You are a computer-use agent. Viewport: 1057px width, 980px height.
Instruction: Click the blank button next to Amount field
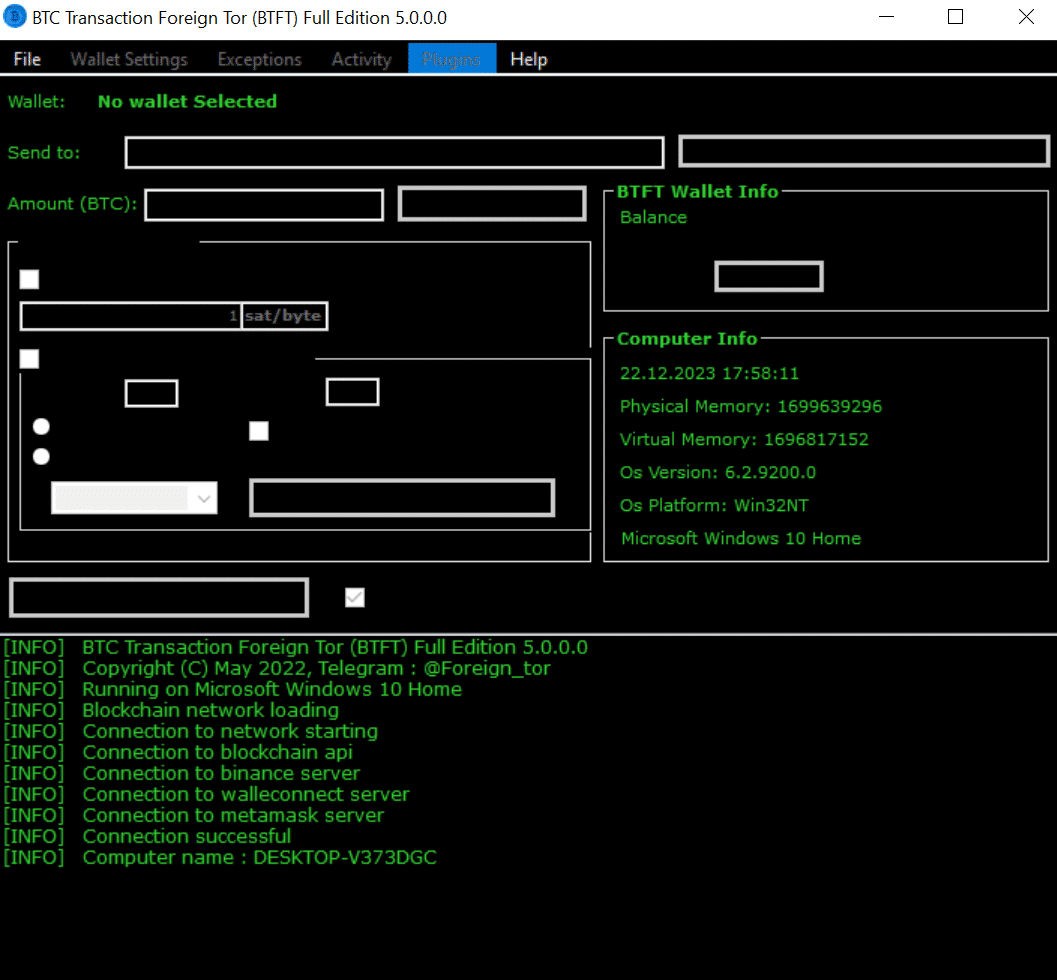tap(492, 204)
